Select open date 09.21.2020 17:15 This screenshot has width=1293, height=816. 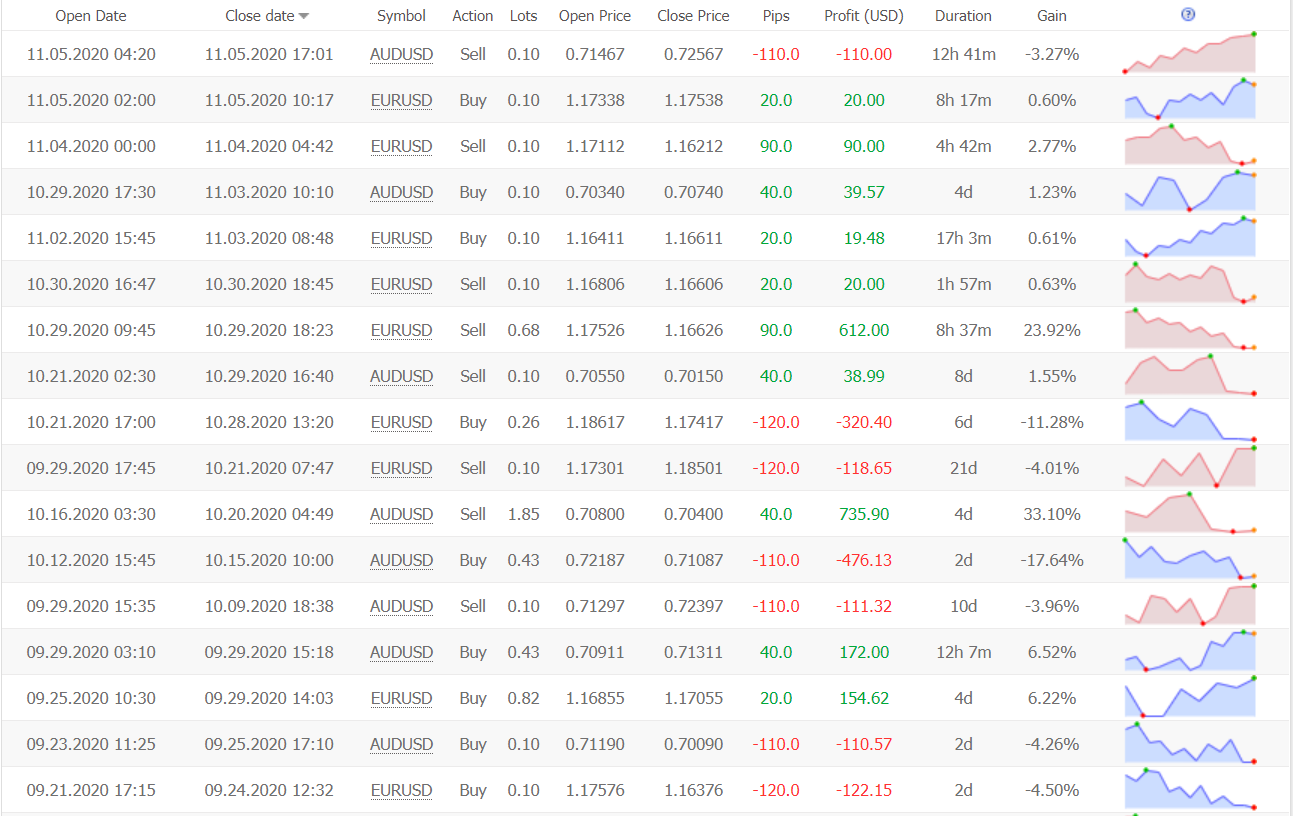pos(91,790)
